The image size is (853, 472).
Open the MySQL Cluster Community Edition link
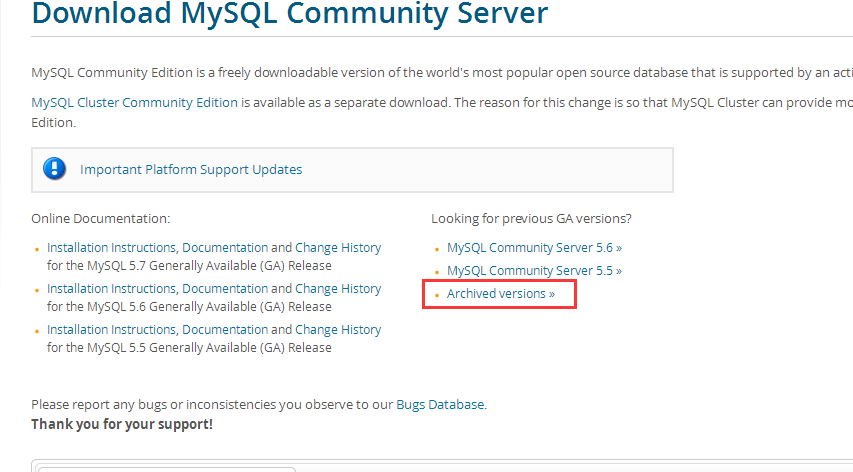[x=134, y=103]
